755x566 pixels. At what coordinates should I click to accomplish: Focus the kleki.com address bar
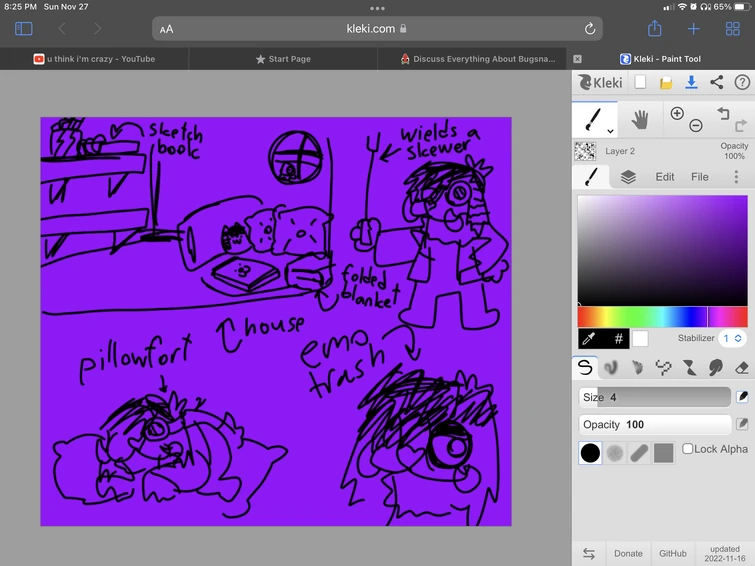tap(377, 29)
